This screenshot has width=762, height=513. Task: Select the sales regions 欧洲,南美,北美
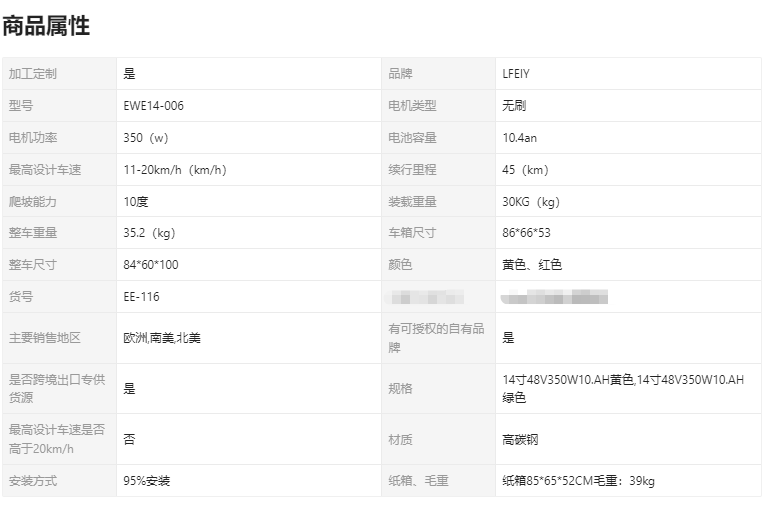pyautogui.click(x=162, y=338)
